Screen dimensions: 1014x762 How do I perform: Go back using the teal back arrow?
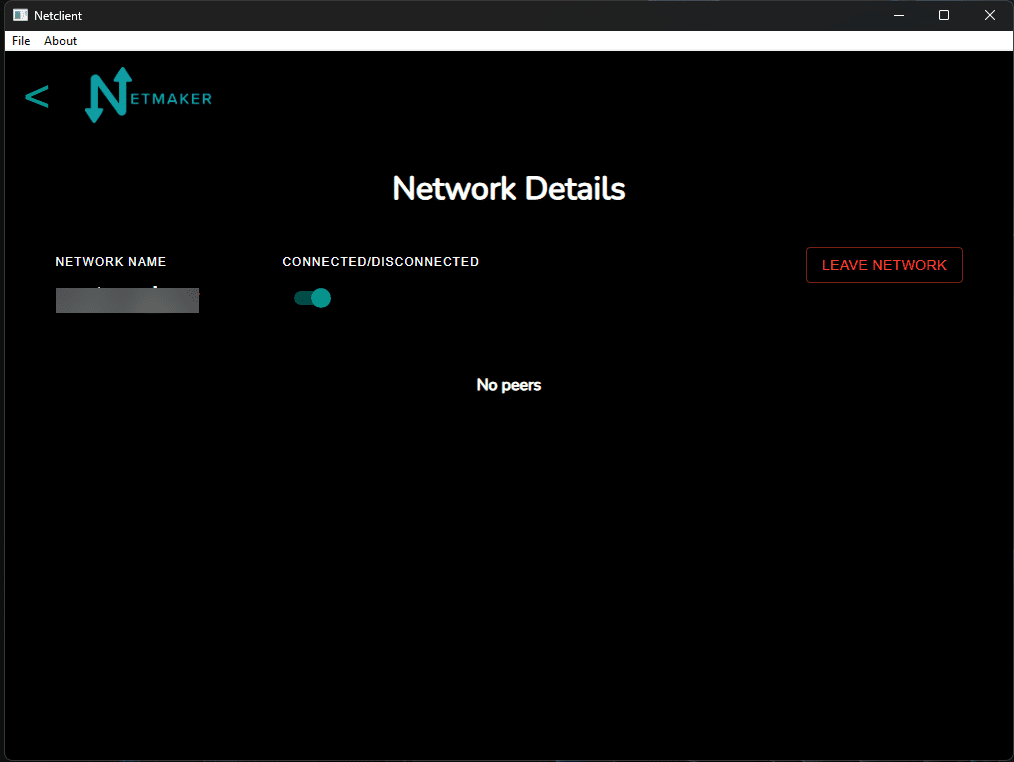click(37, 97)
